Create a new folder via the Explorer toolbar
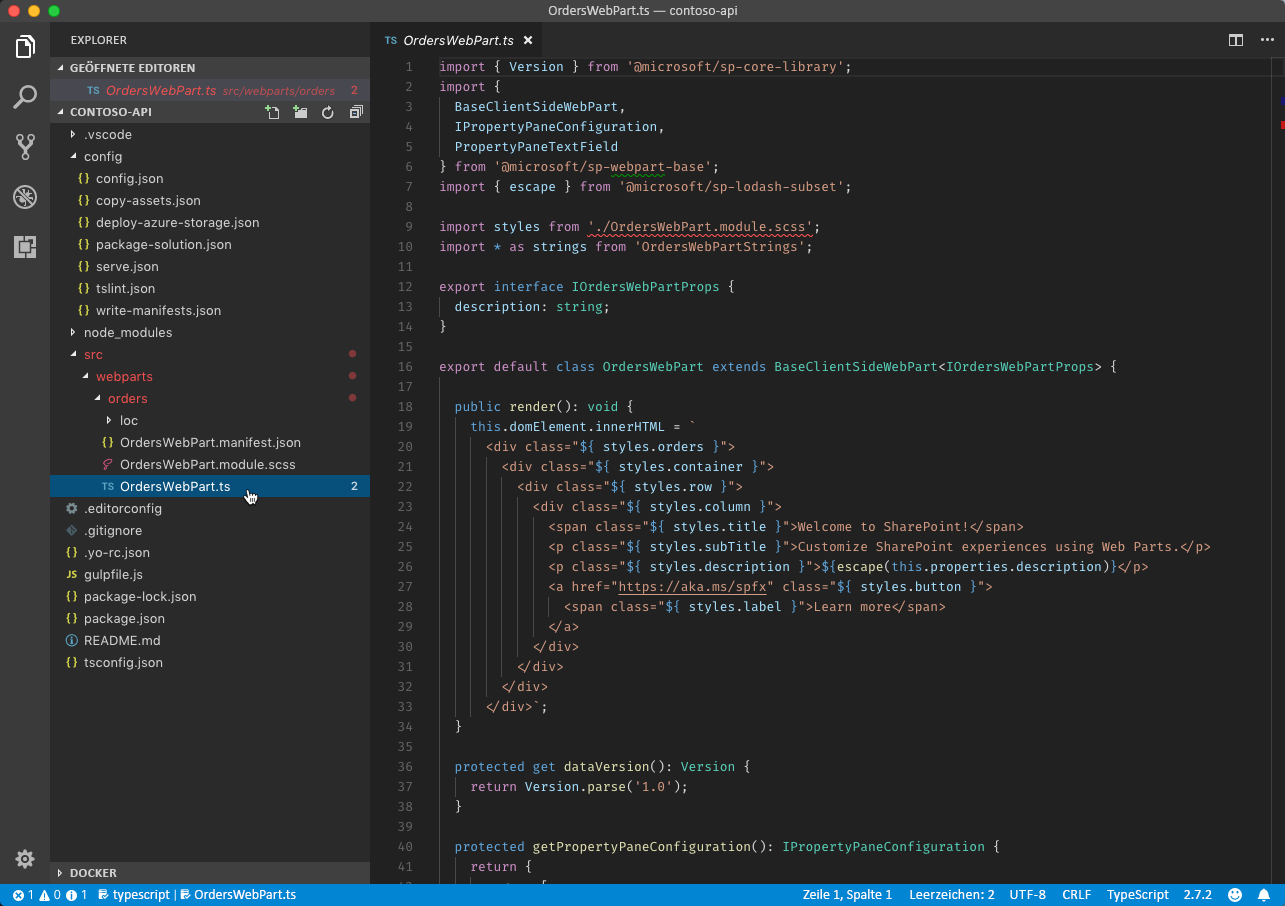This screenshot has height=906, width=1285. tap(300, 112)
